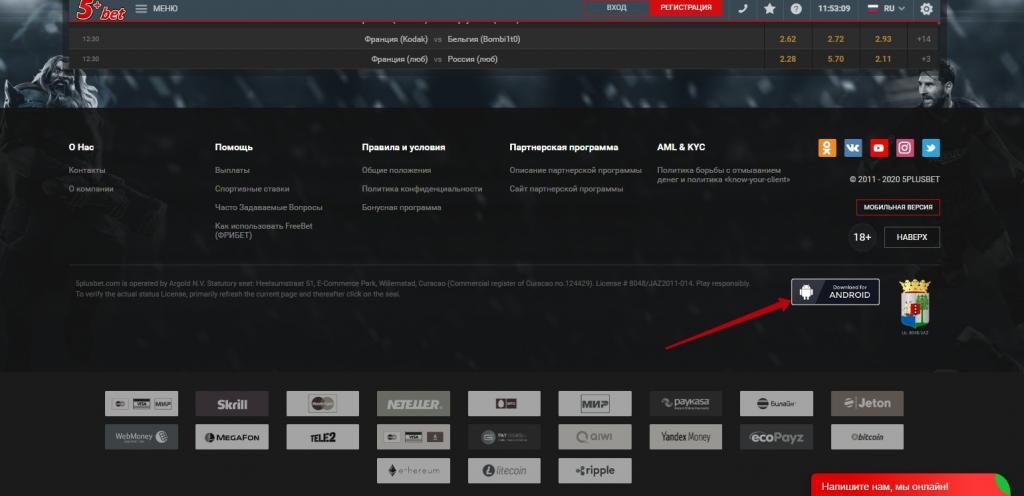The image size is (1024, 496).
Task: Open the Odnoklassniki social page icon
Action: click(x=827, y=148)
